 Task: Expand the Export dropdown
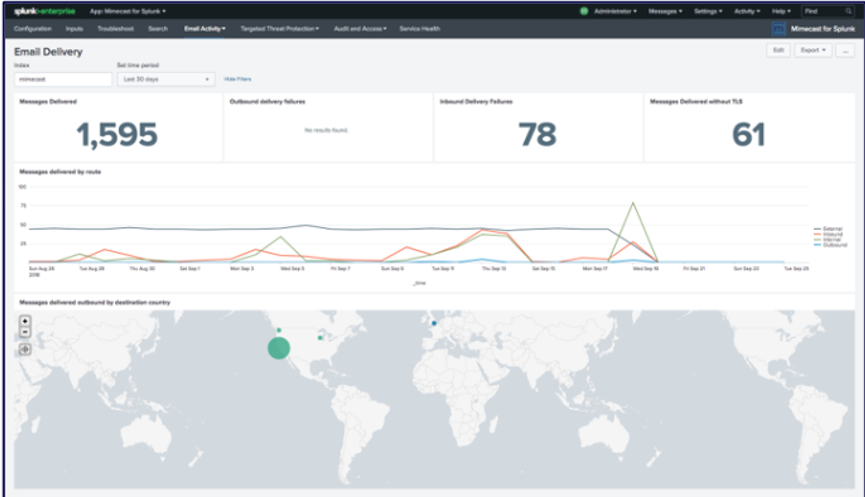[812, 50]
